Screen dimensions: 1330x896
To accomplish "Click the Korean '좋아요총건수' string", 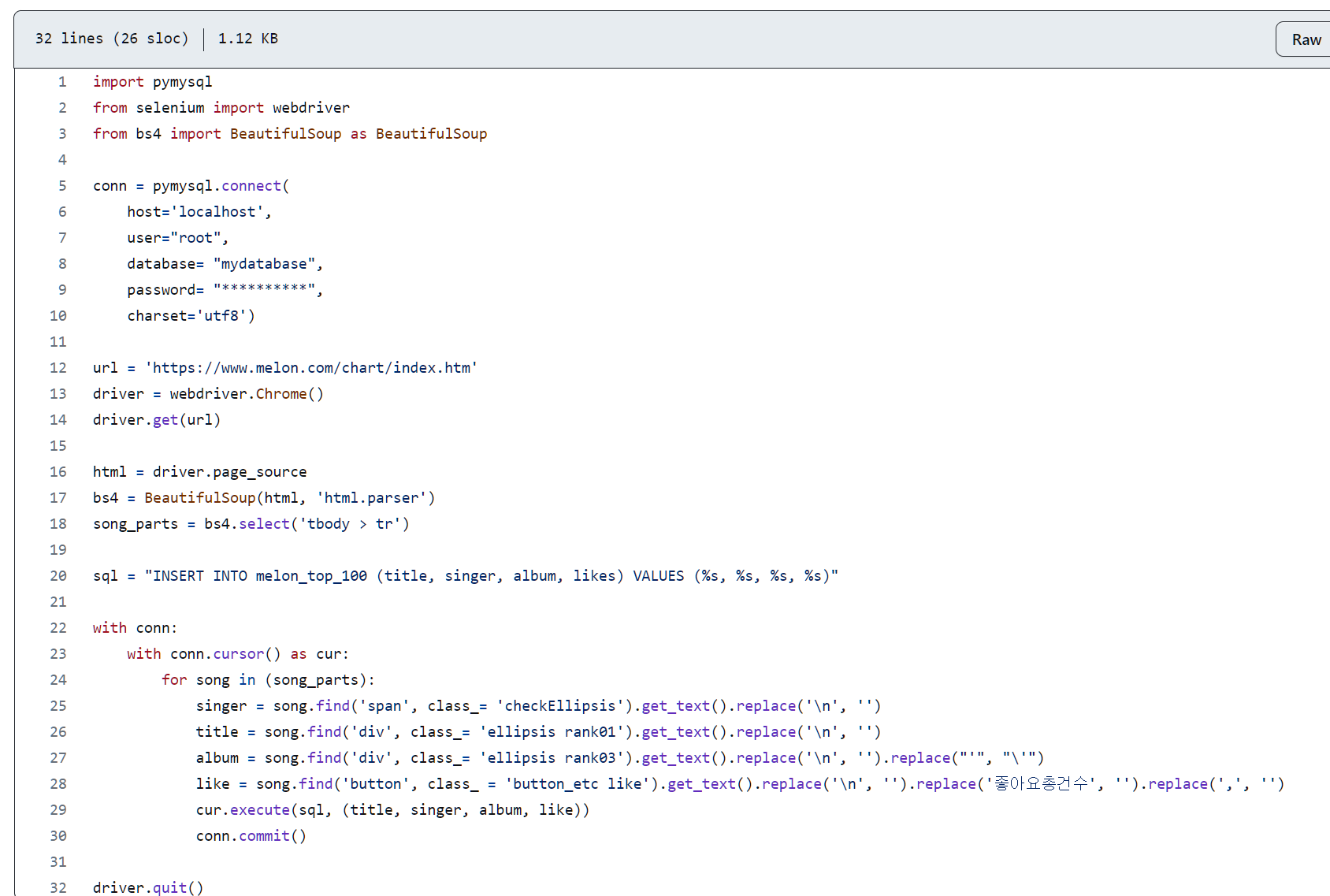I will pos(1041,784).
